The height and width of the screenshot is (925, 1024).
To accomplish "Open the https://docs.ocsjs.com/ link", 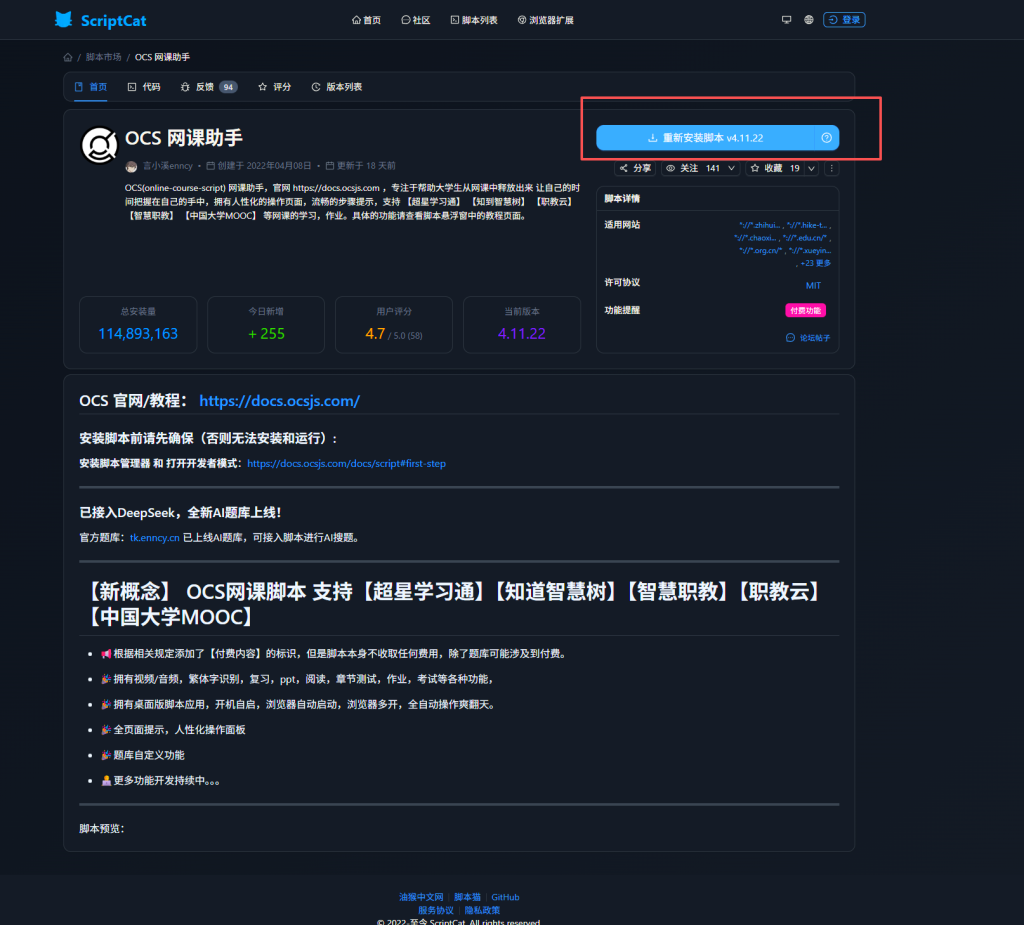I will click(279, 401).
